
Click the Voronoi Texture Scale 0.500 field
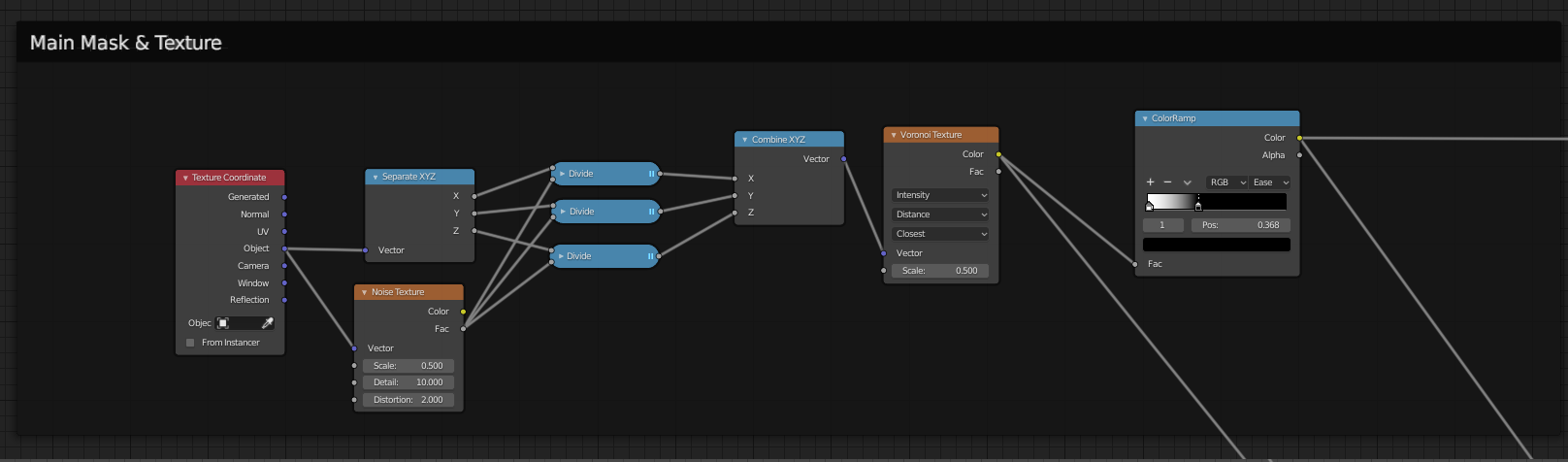pyautogui.click(x=940, y=271)
